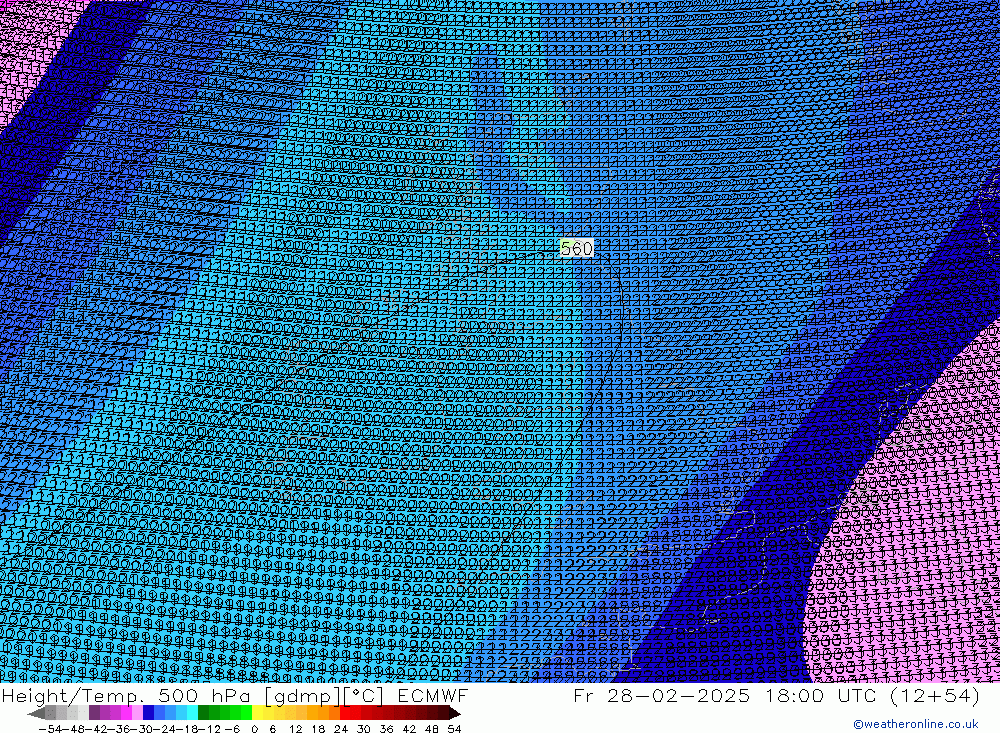Click the -6 legend scale value
This screenshot has height=733, width=1000.
pyautogui.click(x=232, y=729)
